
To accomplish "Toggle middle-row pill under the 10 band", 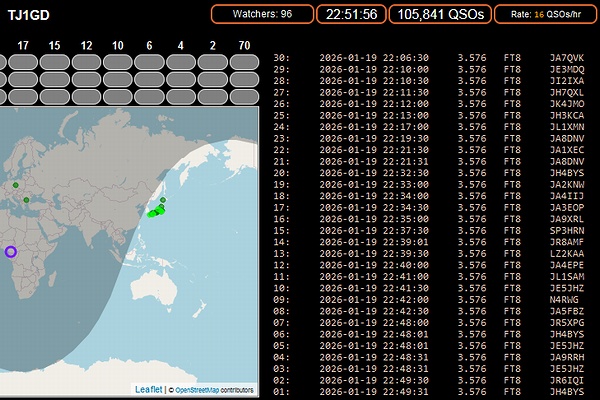I will 118,79.
